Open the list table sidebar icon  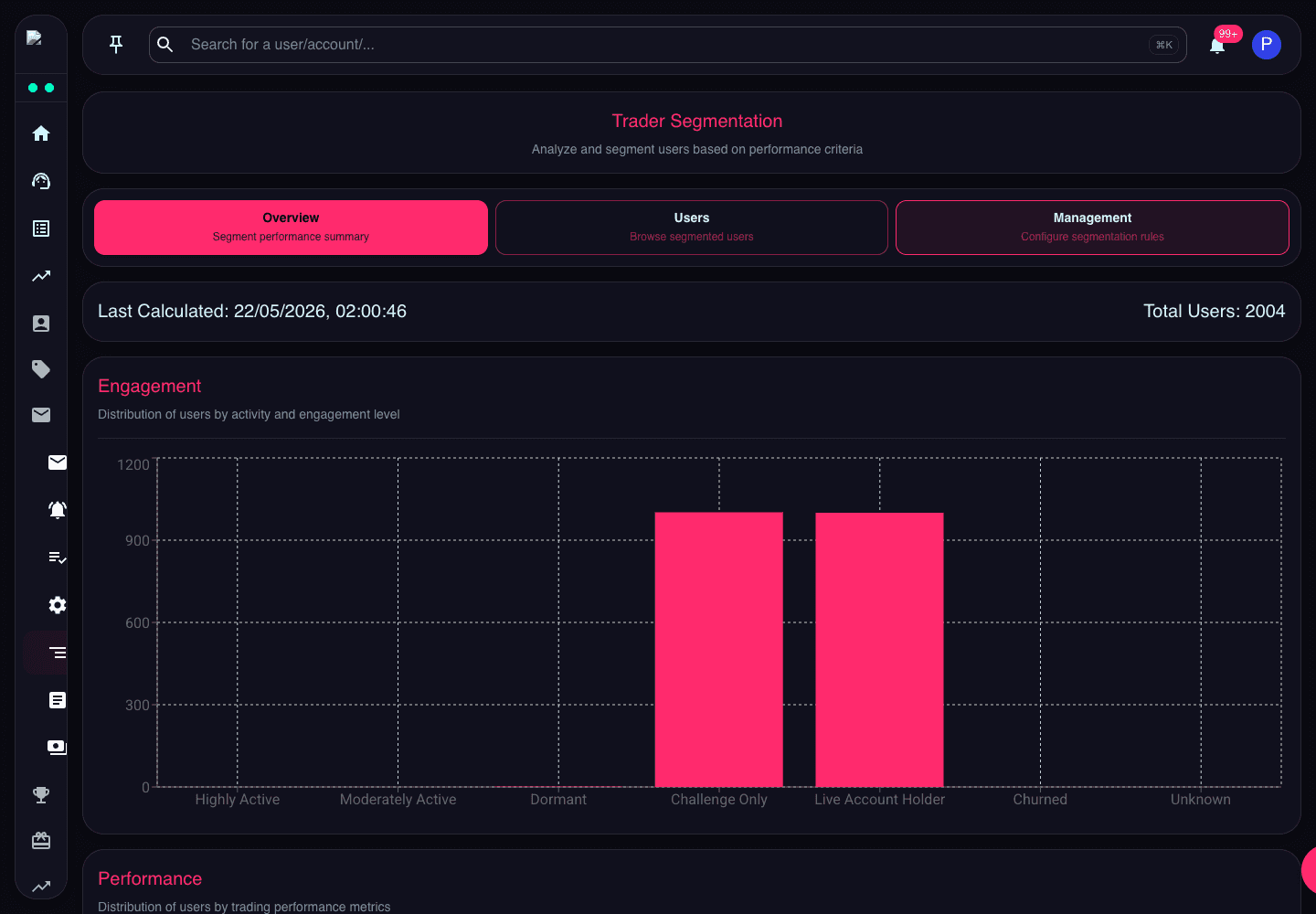pos(41,228)
